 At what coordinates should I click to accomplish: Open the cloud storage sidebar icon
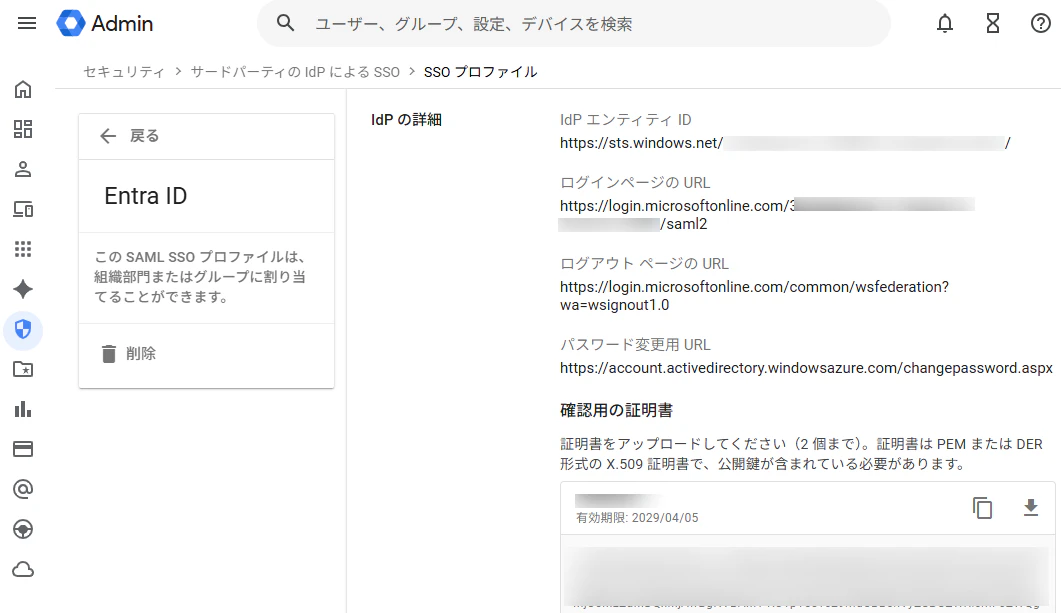[23, 570]
